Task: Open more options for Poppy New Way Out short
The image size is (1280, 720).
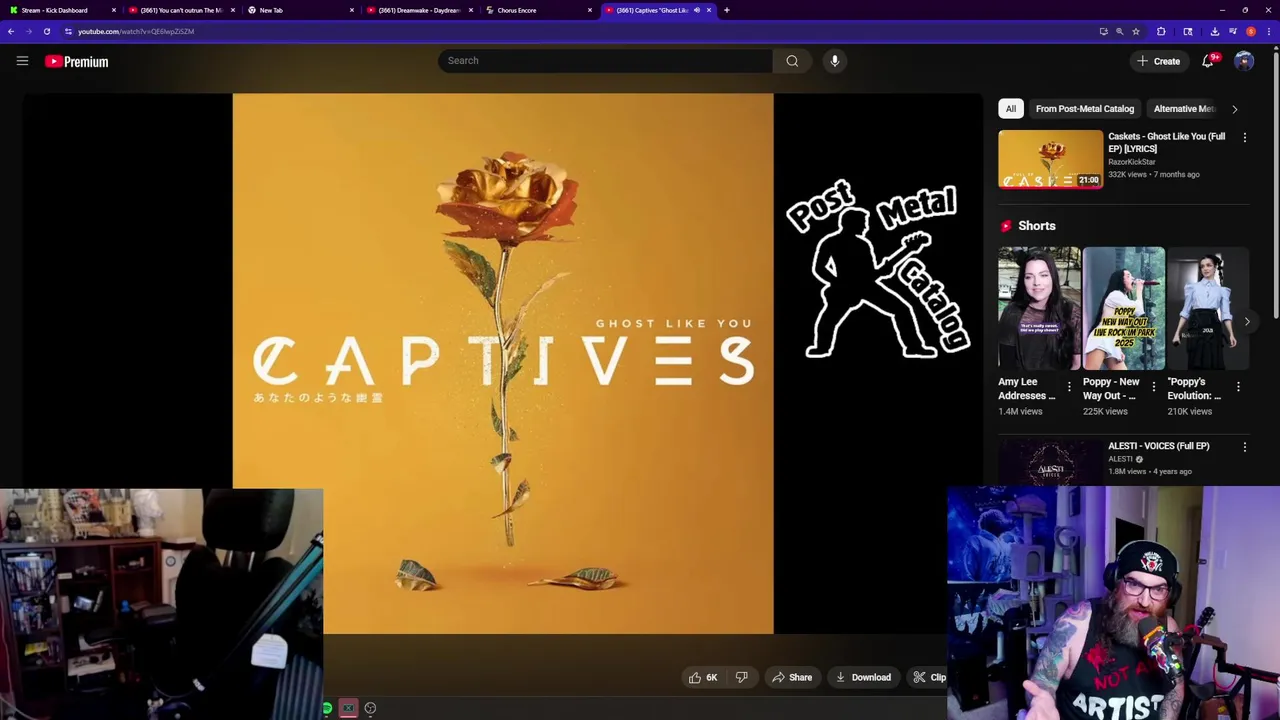Action: 1154,387
